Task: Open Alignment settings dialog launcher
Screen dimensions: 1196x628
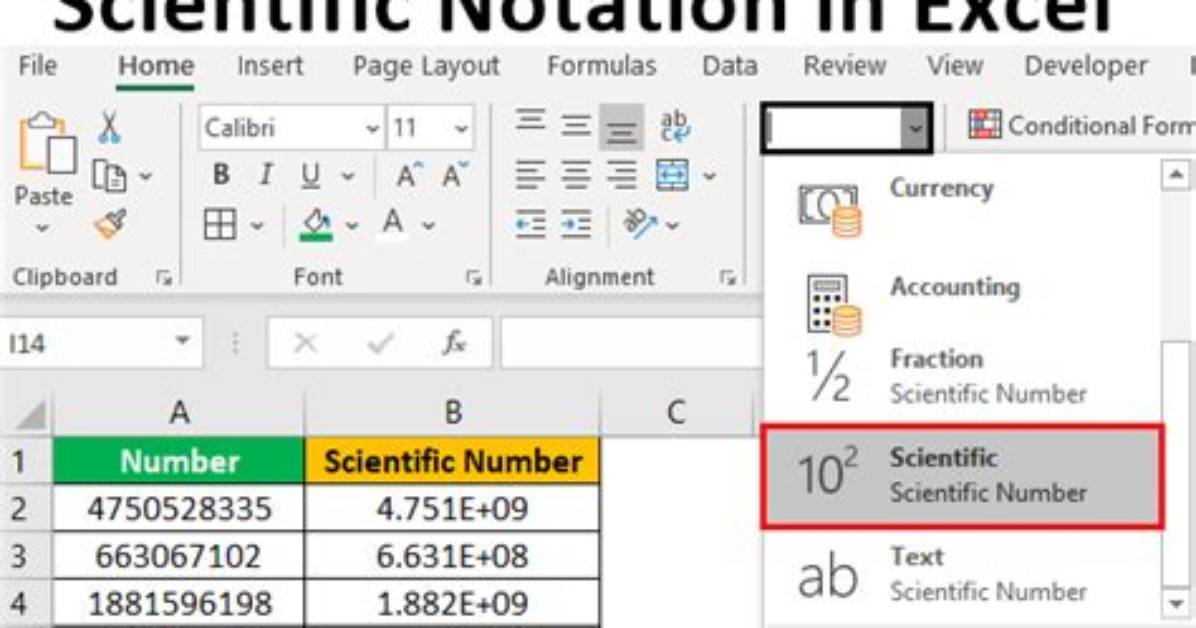Action: [x=728, y=278]
